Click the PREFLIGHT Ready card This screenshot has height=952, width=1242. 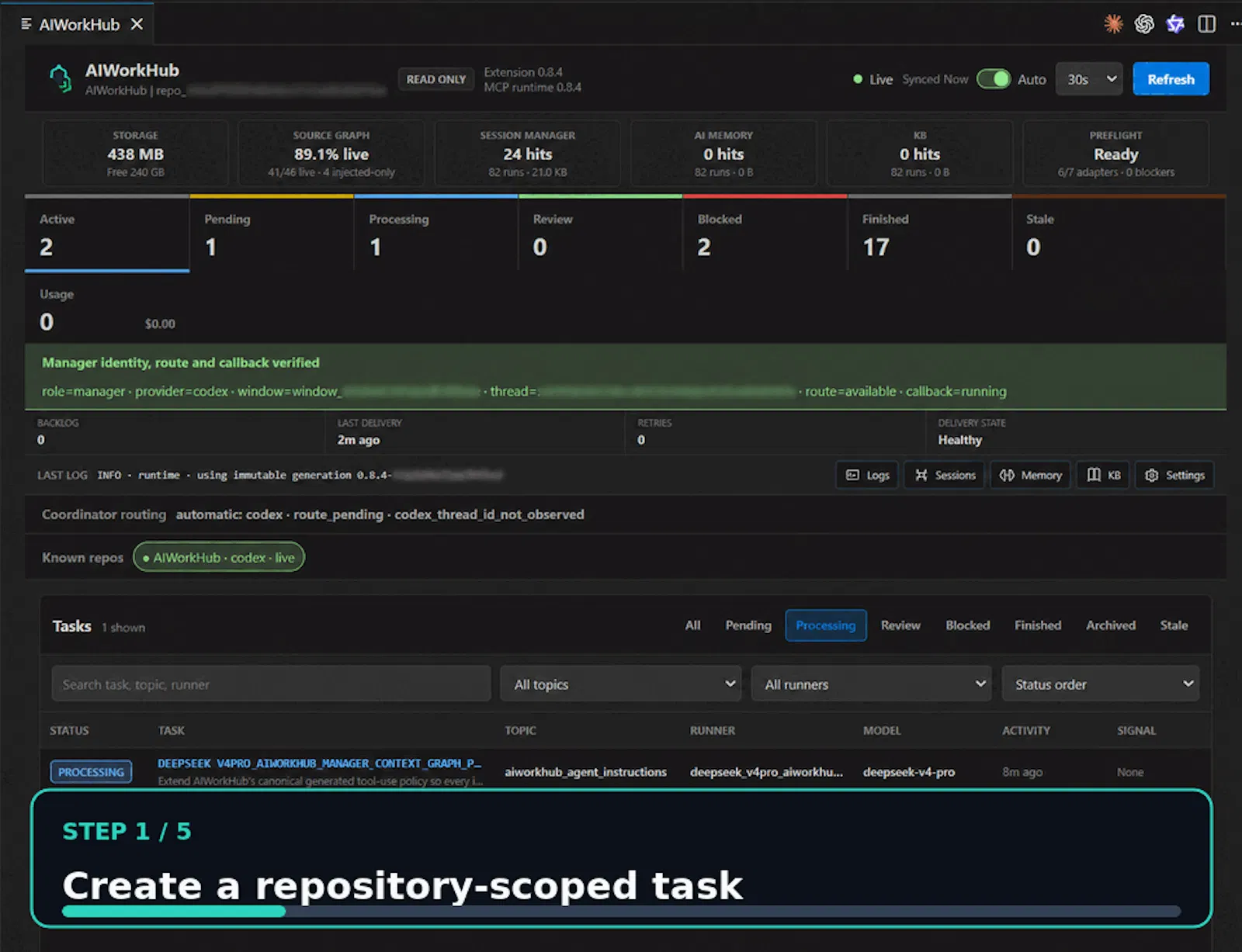1116,154
